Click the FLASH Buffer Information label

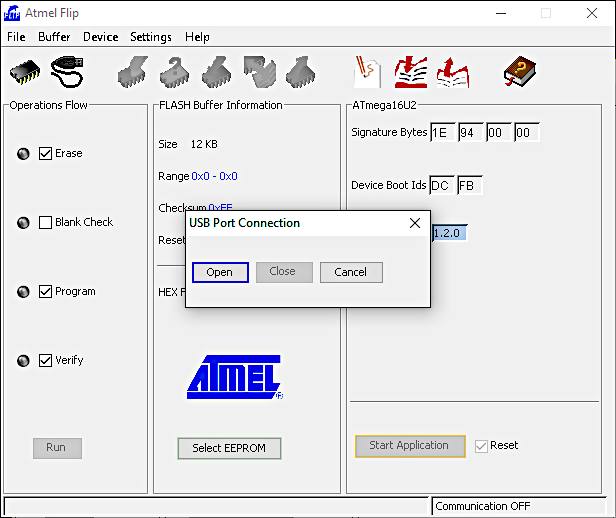[221, 105]
